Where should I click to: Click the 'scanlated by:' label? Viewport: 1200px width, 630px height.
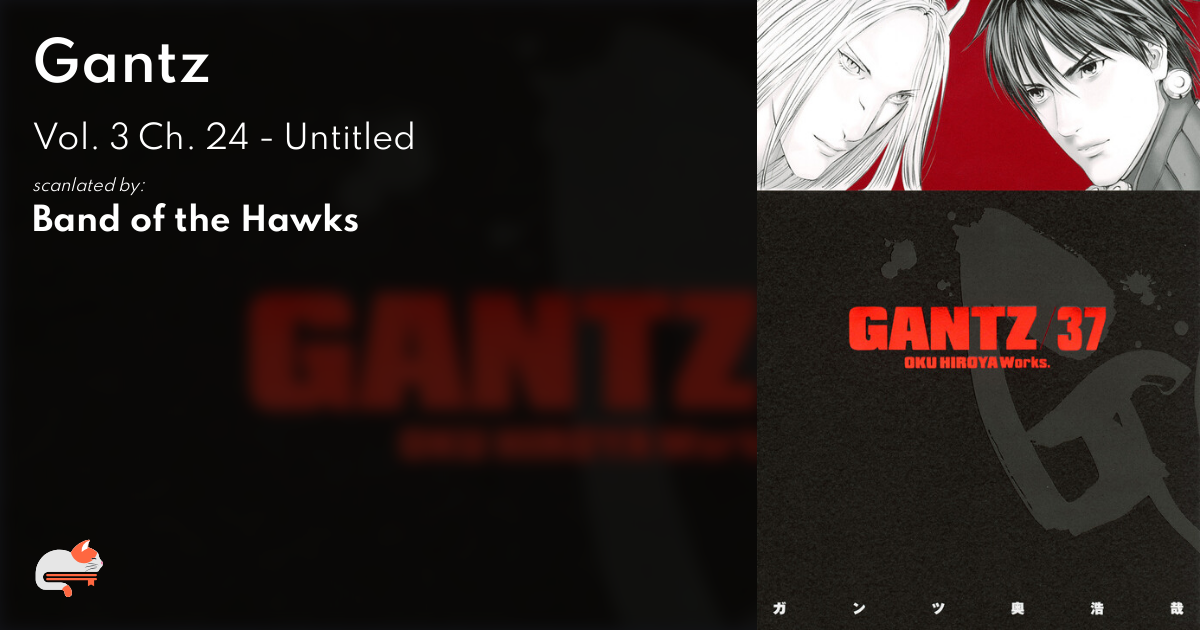pyautogui.click(x=89, y=185)
